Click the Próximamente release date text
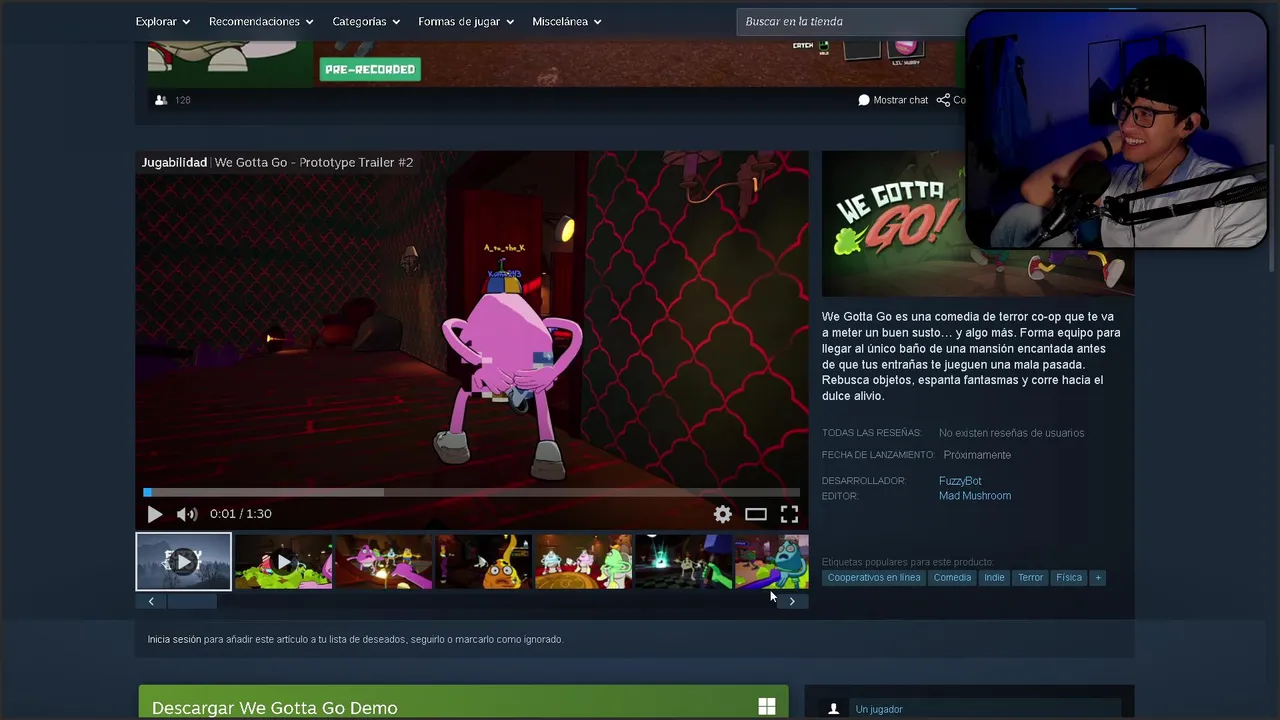The width and height of the screenshot is (1280, 720). click(977, 455)
